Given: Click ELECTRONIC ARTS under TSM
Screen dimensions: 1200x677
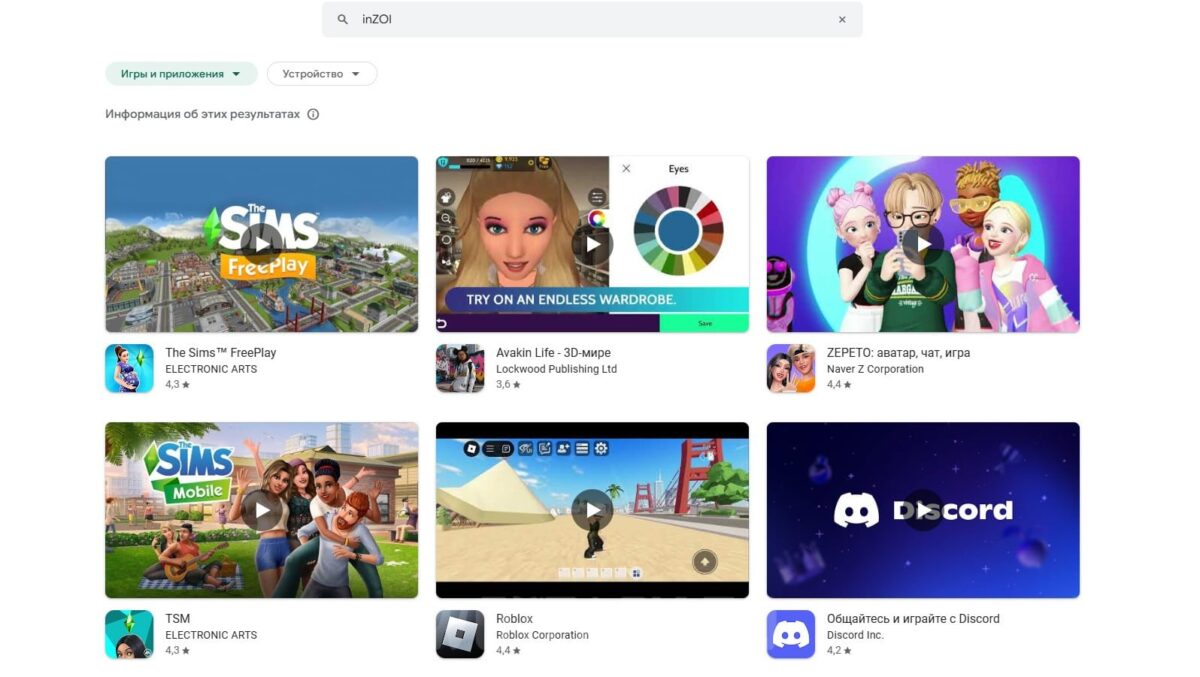Looking at the screenshot, I should (211, 635).
